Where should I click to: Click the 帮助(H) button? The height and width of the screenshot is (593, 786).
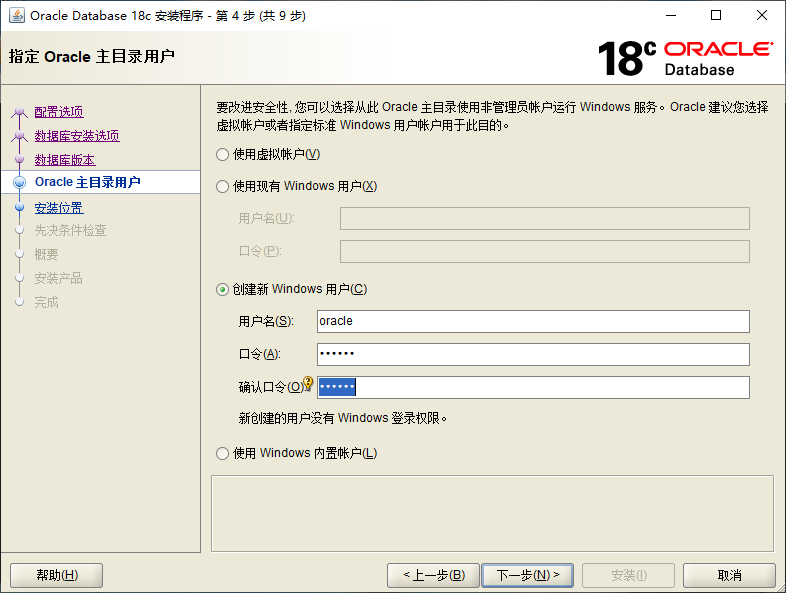[57, 575]
